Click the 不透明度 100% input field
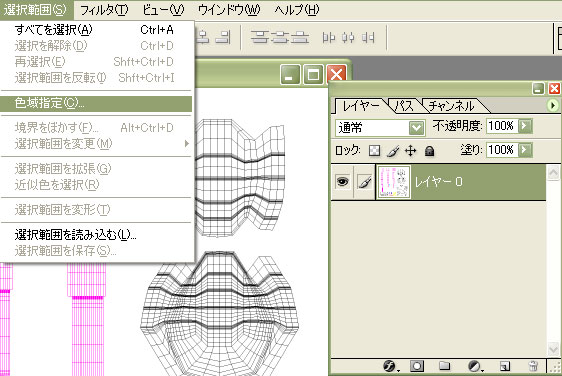The width and height of the screenshot is (562, 376). (502, 126)
